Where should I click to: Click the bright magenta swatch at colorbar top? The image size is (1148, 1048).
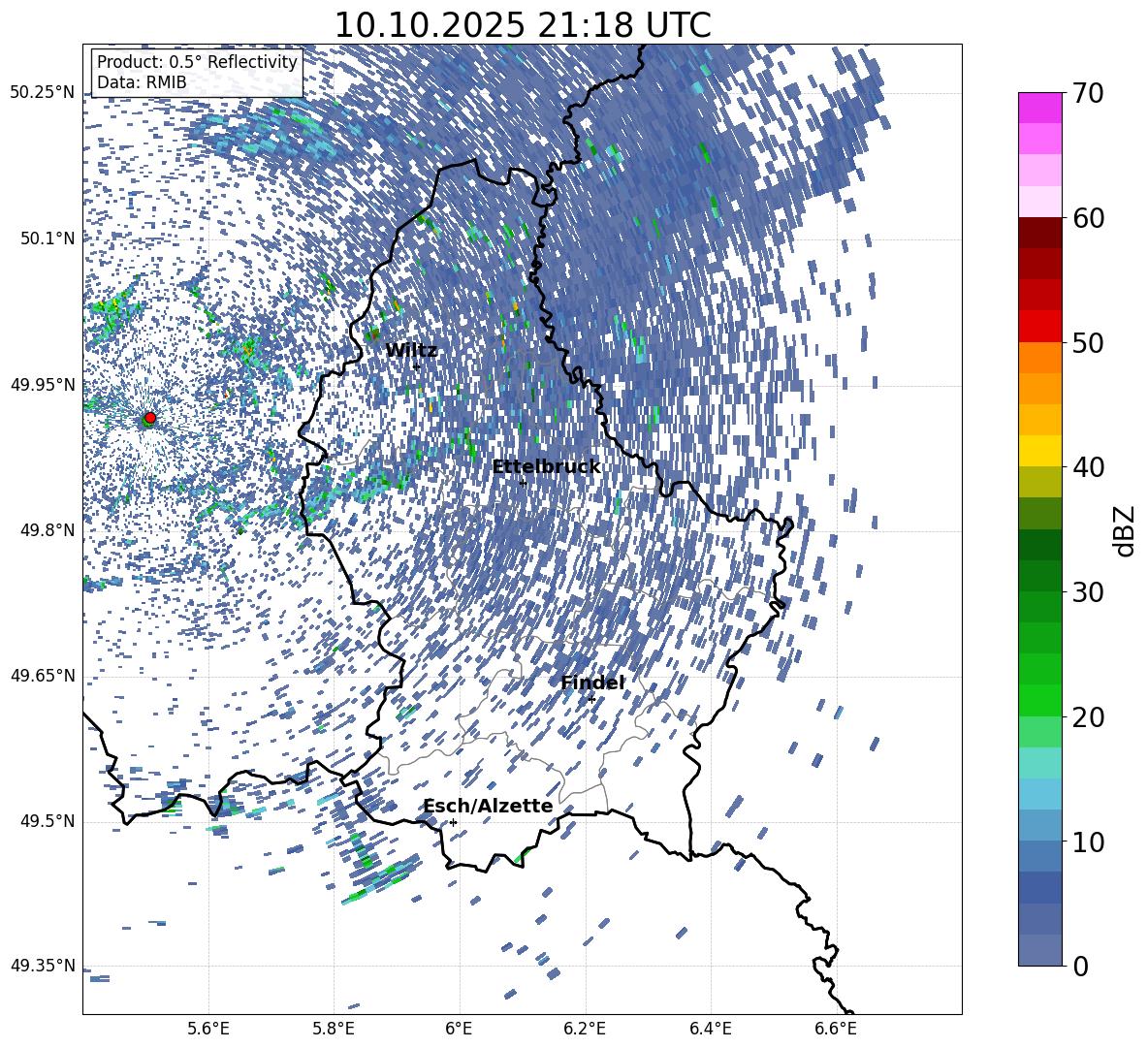(1039, 109)
